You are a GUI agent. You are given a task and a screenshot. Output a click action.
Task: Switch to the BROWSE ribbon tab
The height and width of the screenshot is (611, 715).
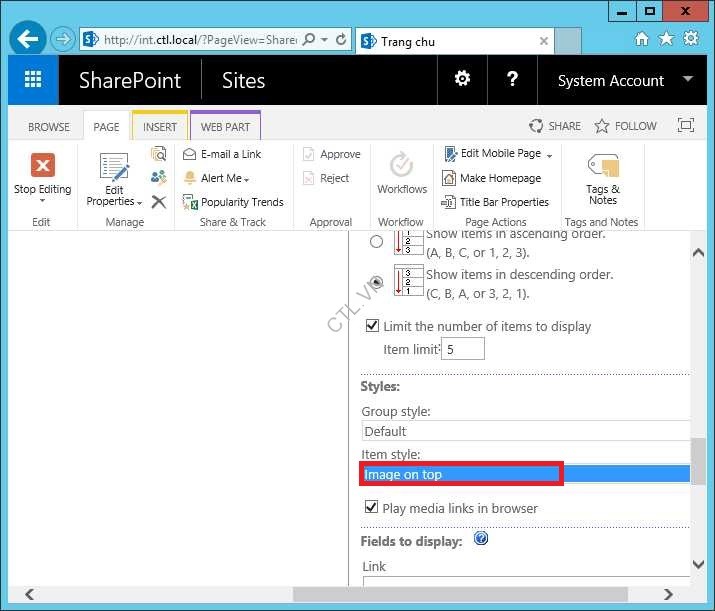point(49,127)
